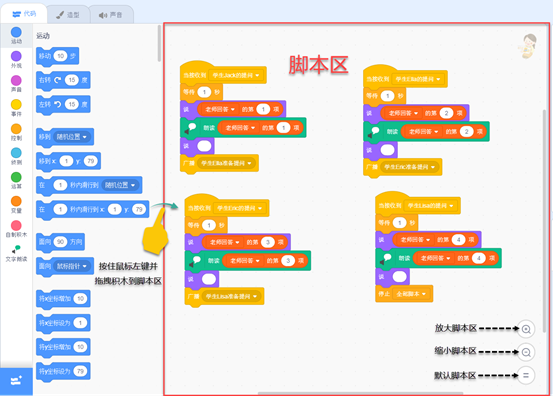The image size is (553, 396).
Task: Click the 10 input on 移动 步 block
Action: coord(61,56)
